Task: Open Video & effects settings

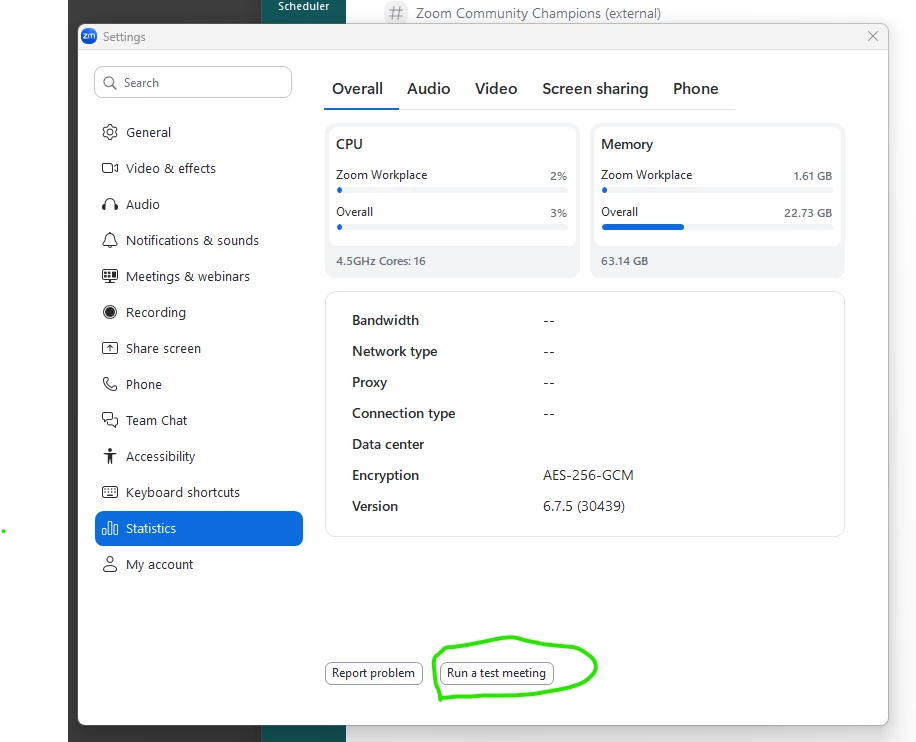Action: point(199,168)
